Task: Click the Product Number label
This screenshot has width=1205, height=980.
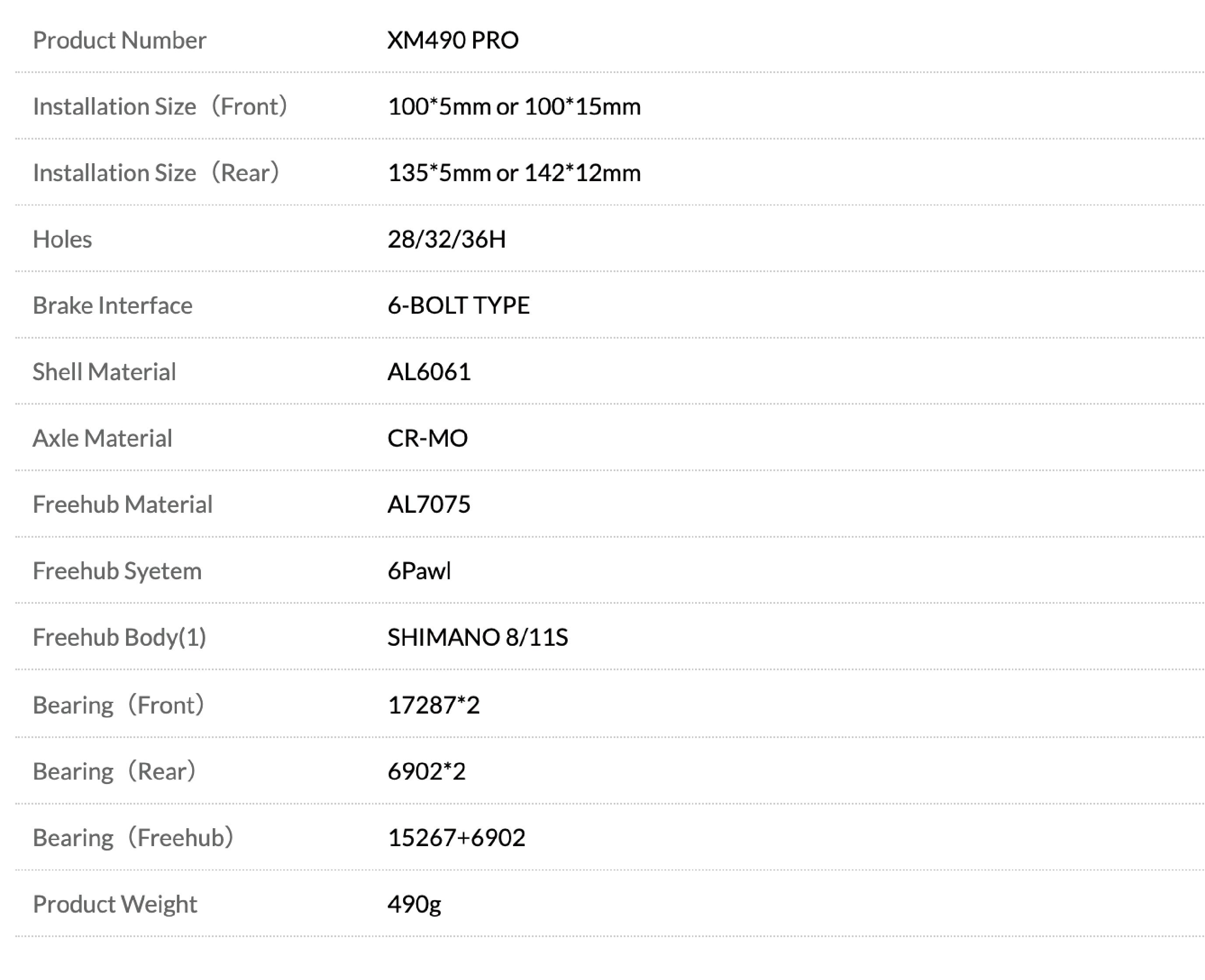Action: [119, 40]
